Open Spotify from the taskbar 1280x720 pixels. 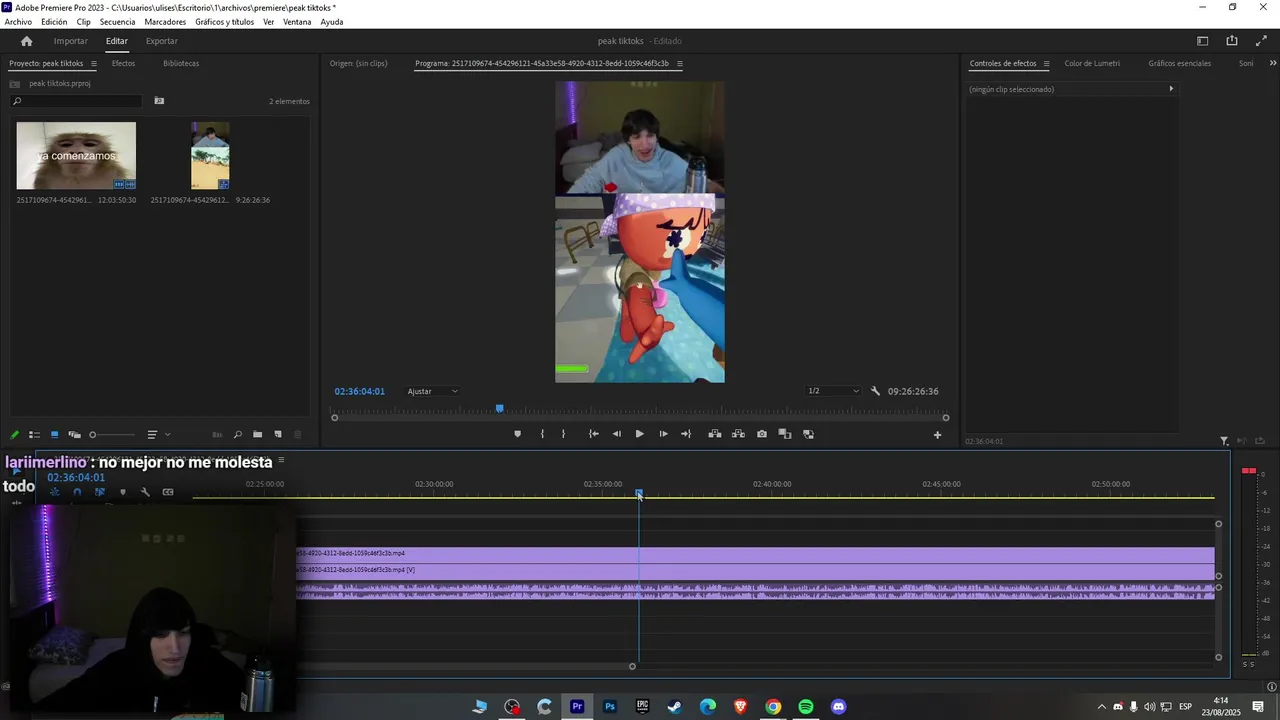806,707
